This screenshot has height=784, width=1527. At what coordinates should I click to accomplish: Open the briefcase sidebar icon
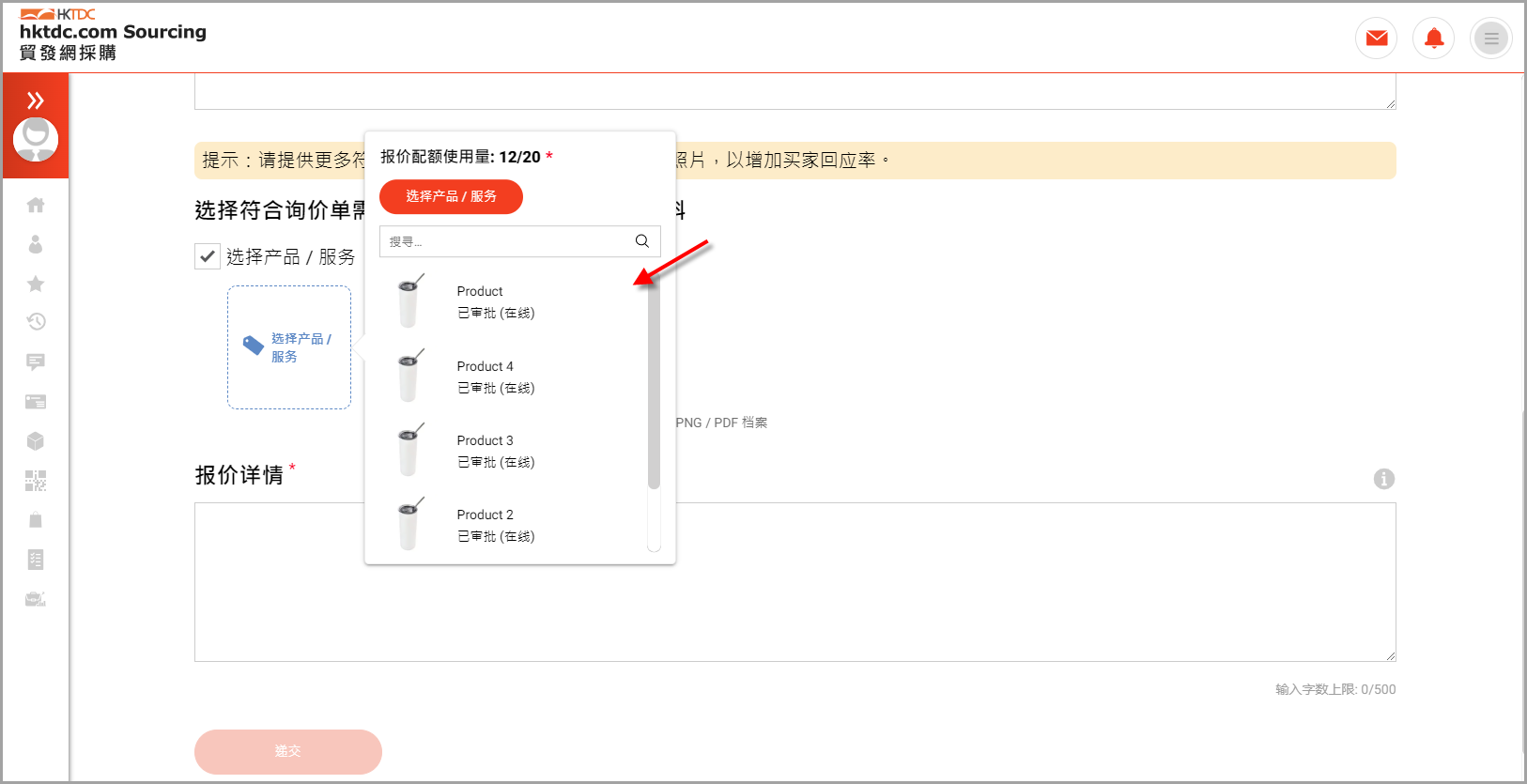(x=36, y=599)
